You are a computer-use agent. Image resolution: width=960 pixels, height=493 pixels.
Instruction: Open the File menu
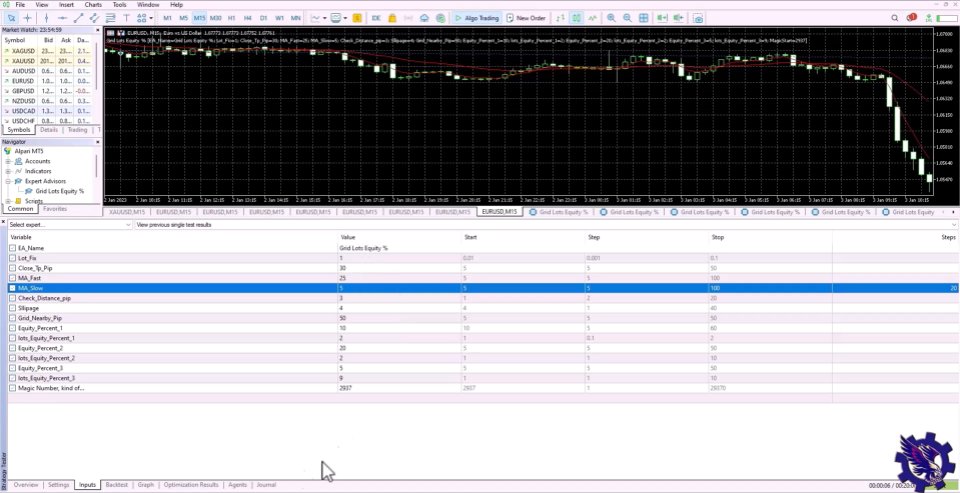tap(20, 4)
